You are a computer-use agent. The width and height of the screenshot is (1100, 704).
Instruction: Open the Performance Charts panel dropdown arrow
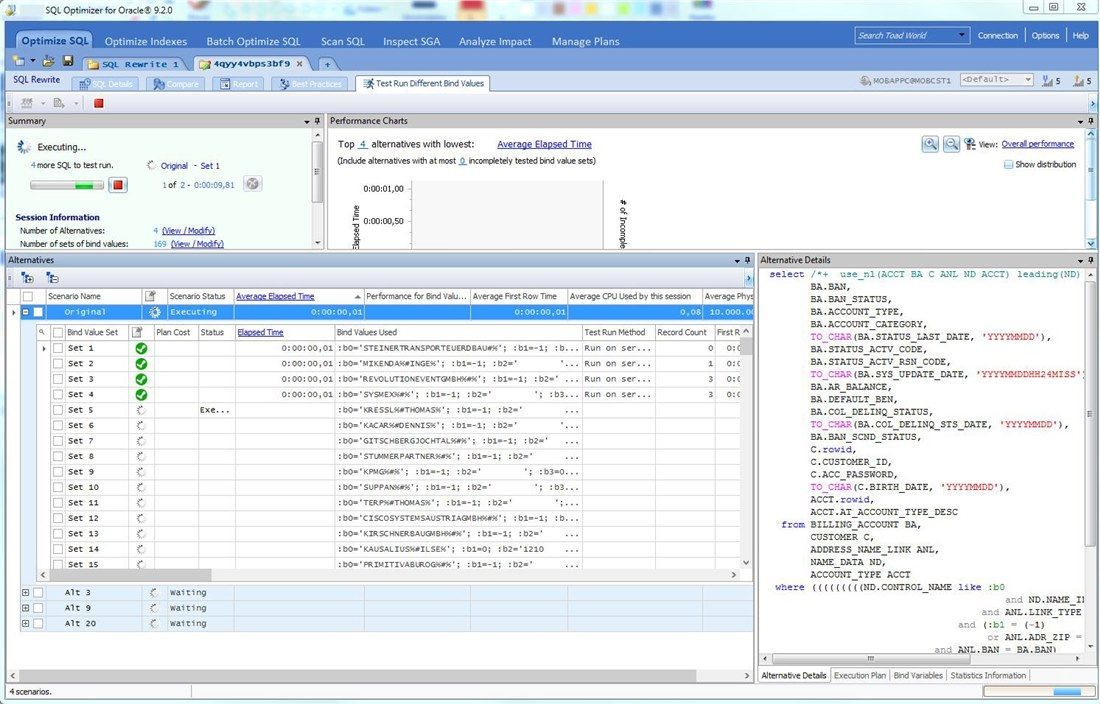[1079, 122]
